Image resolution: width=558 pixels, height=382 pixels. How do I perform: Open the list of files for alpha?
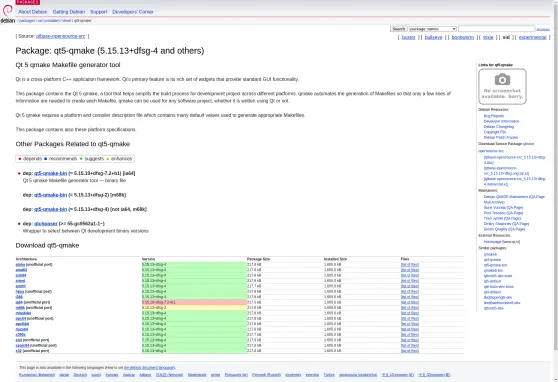coord(410,265)
